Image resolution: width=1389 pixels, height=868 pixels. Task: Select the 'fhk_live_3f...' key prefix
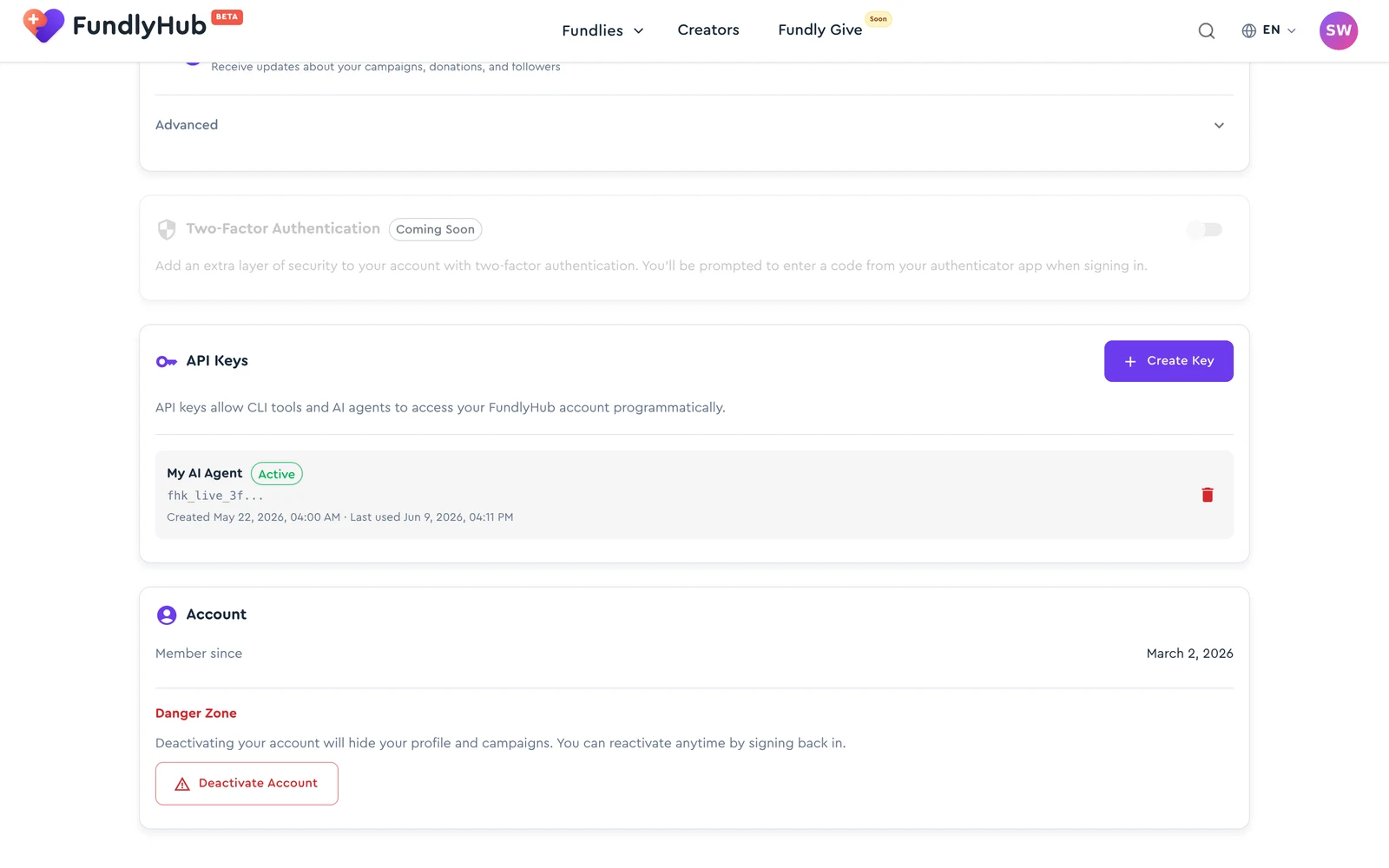pos(215,496)
